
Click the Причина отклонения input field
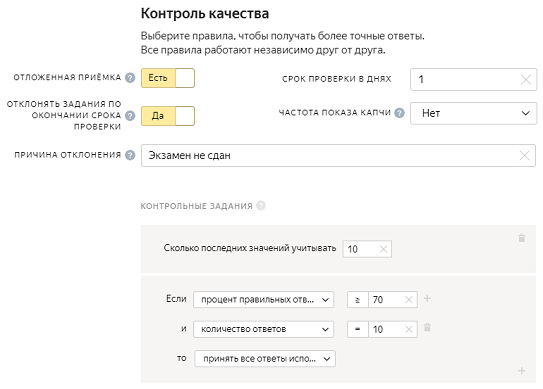[338, 156]
